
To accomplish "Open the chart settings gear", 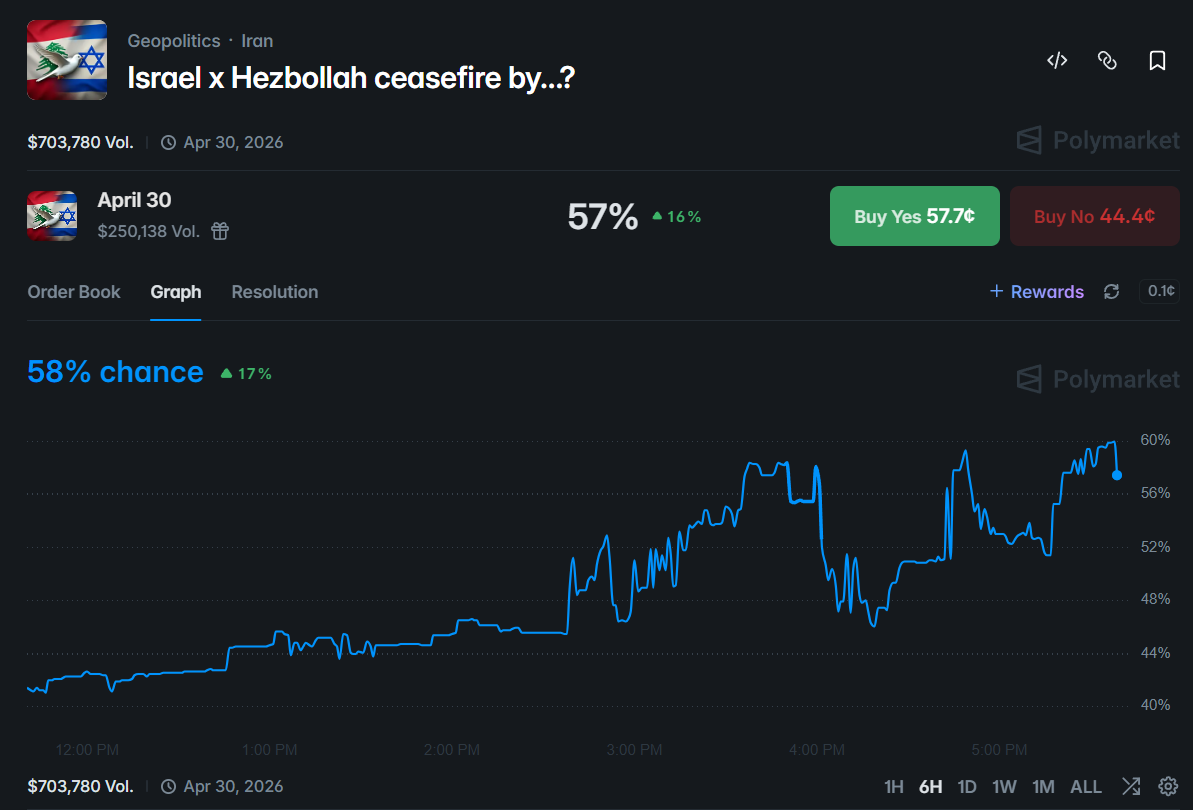I will pyautogui.click(x=1167, y=786).
